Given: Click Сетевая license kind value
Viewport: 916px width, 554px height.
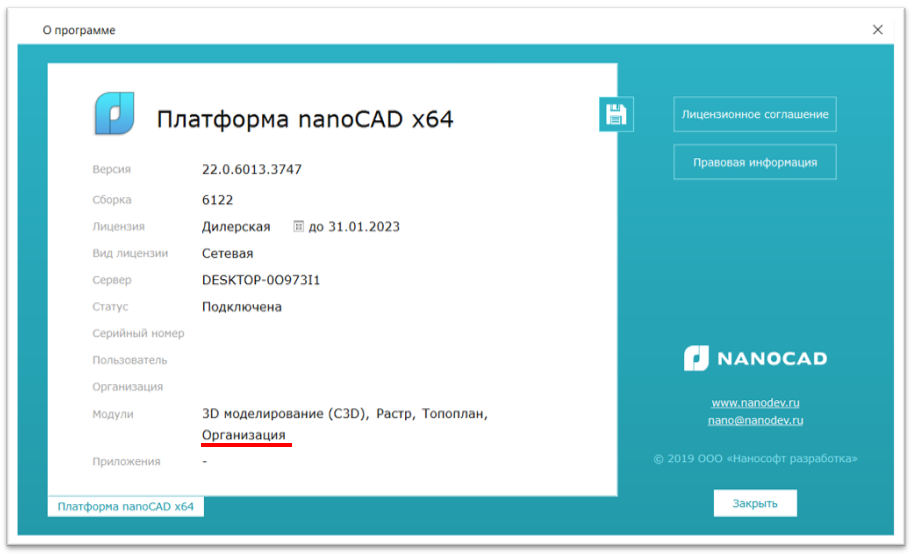Looking at the screenshot, I should [227, 254].
